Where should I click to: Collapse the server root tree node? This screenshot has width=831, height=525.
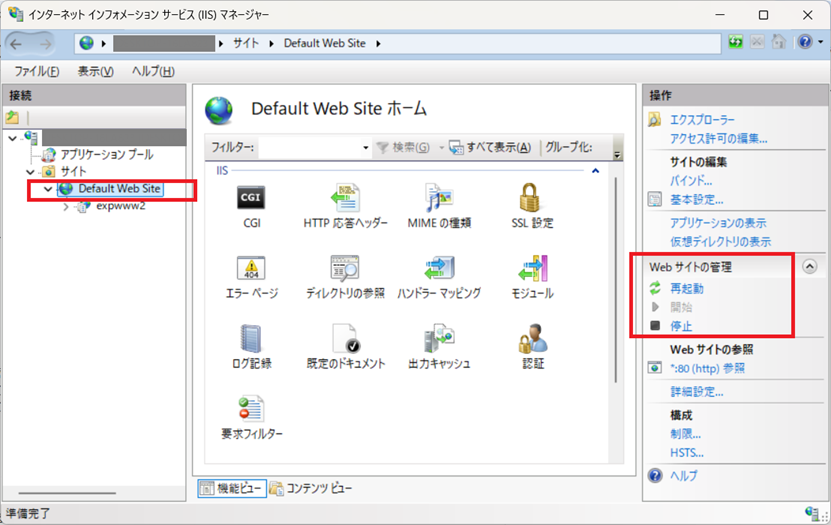(x=13, y=138)
